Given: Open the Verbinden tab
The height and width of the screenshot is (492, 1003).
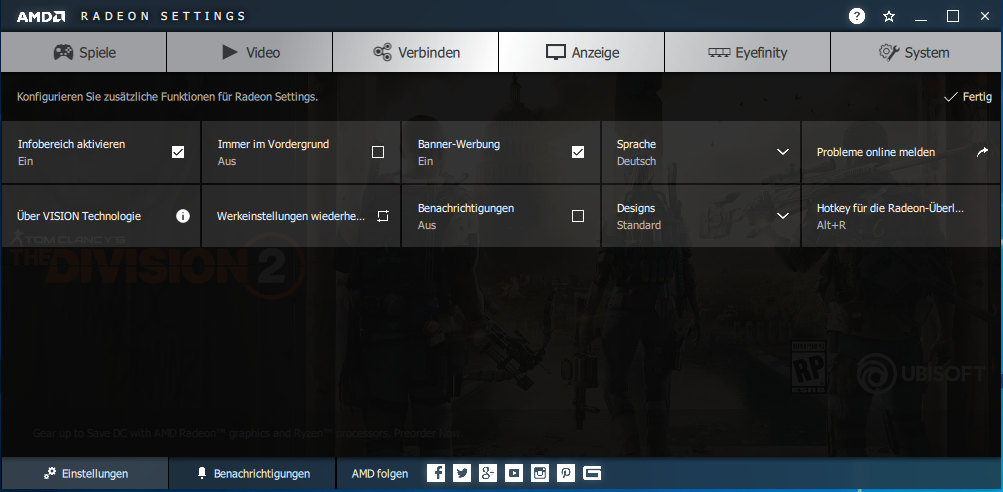Looking at the screenshot, I should coord(416,52).
